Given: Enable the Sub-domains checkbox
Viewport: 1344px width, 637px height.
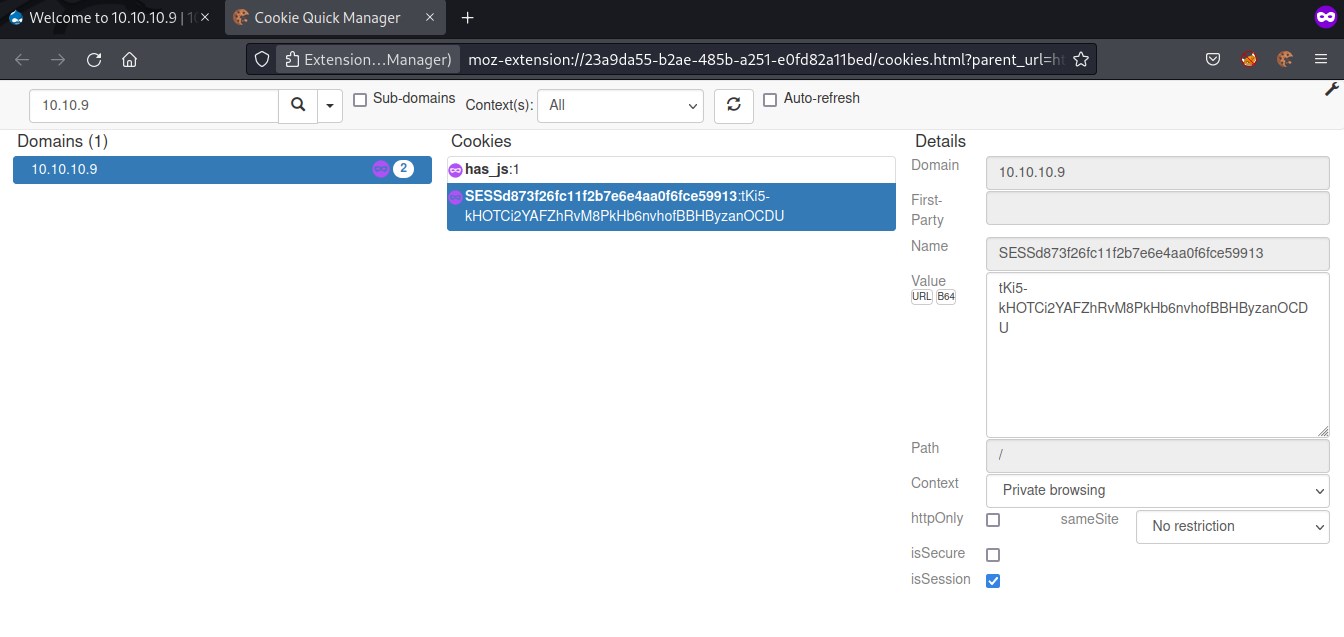Looking at the screenshot, I should click(361, 100).
